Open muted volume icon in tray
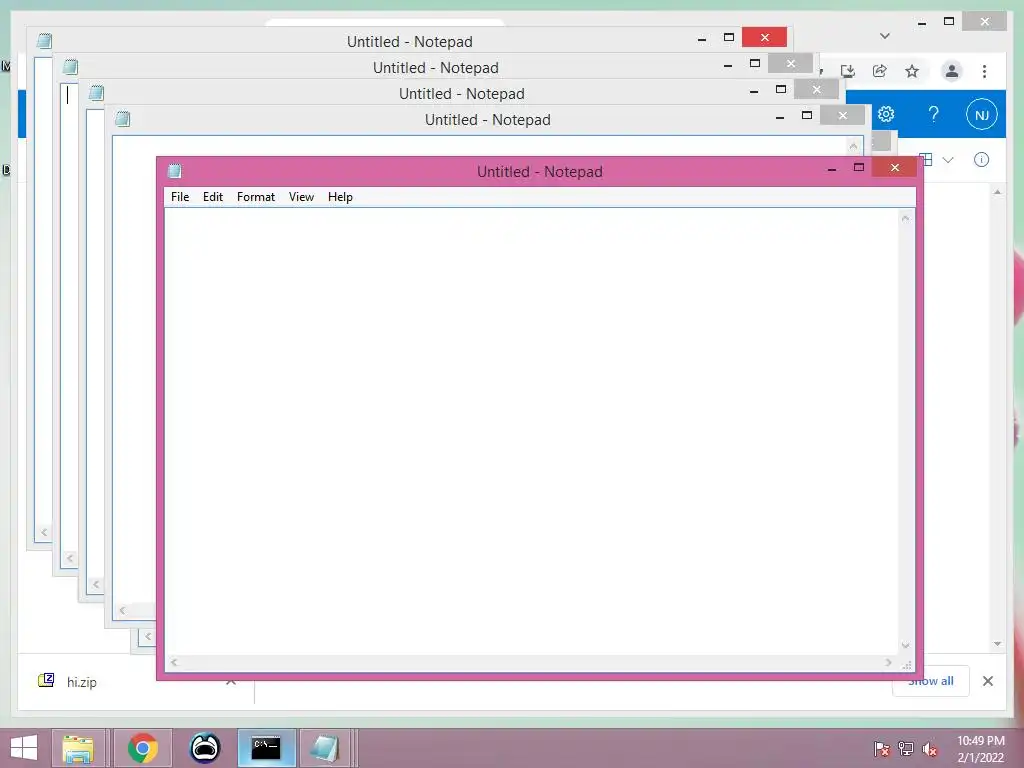Viewport: 1024px width, 768px height. (930, 749)
